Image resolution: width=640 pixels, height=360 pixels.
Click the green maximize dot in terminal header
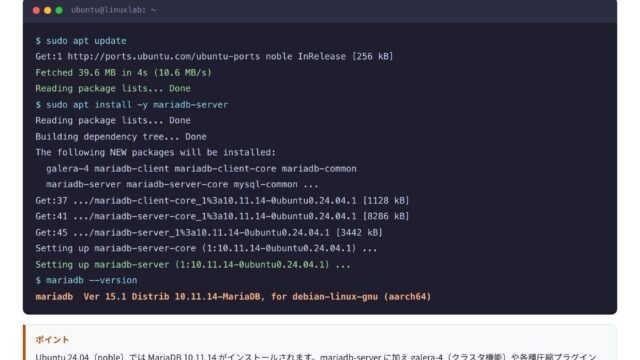coord(59,10)
